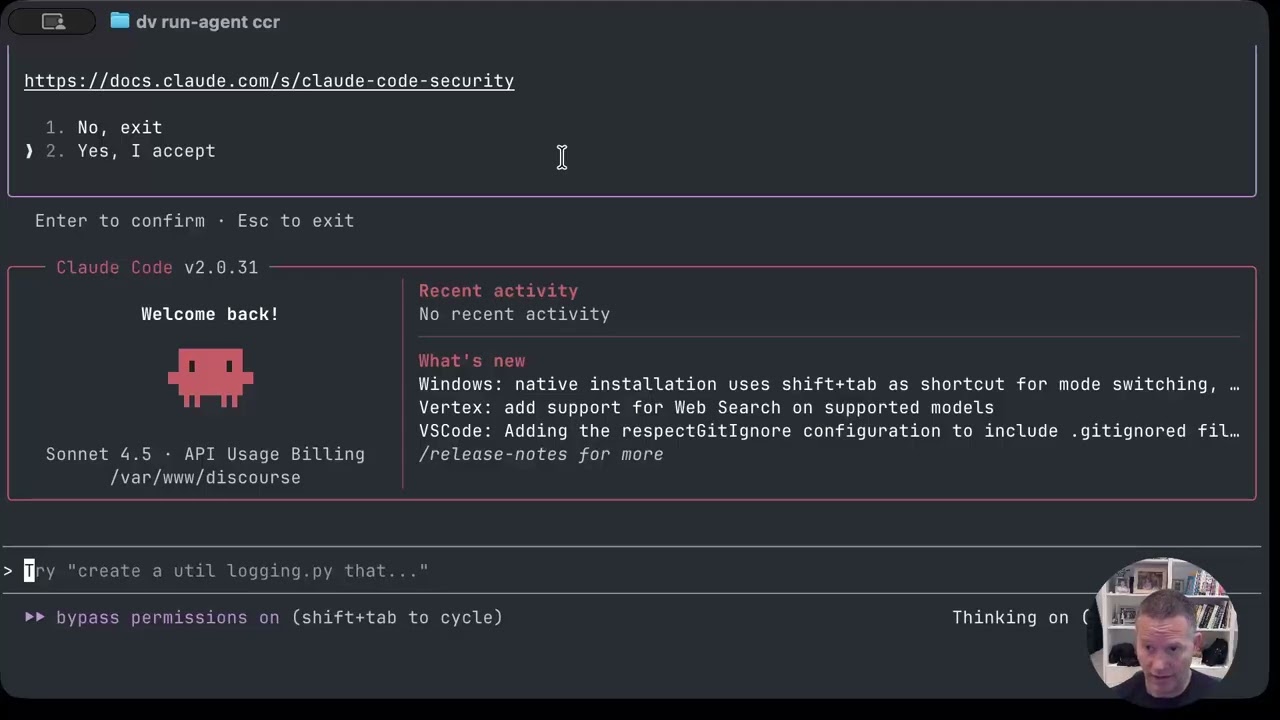
Task: Click the dv run-agent ccr tab title
Action: (207, 21)
